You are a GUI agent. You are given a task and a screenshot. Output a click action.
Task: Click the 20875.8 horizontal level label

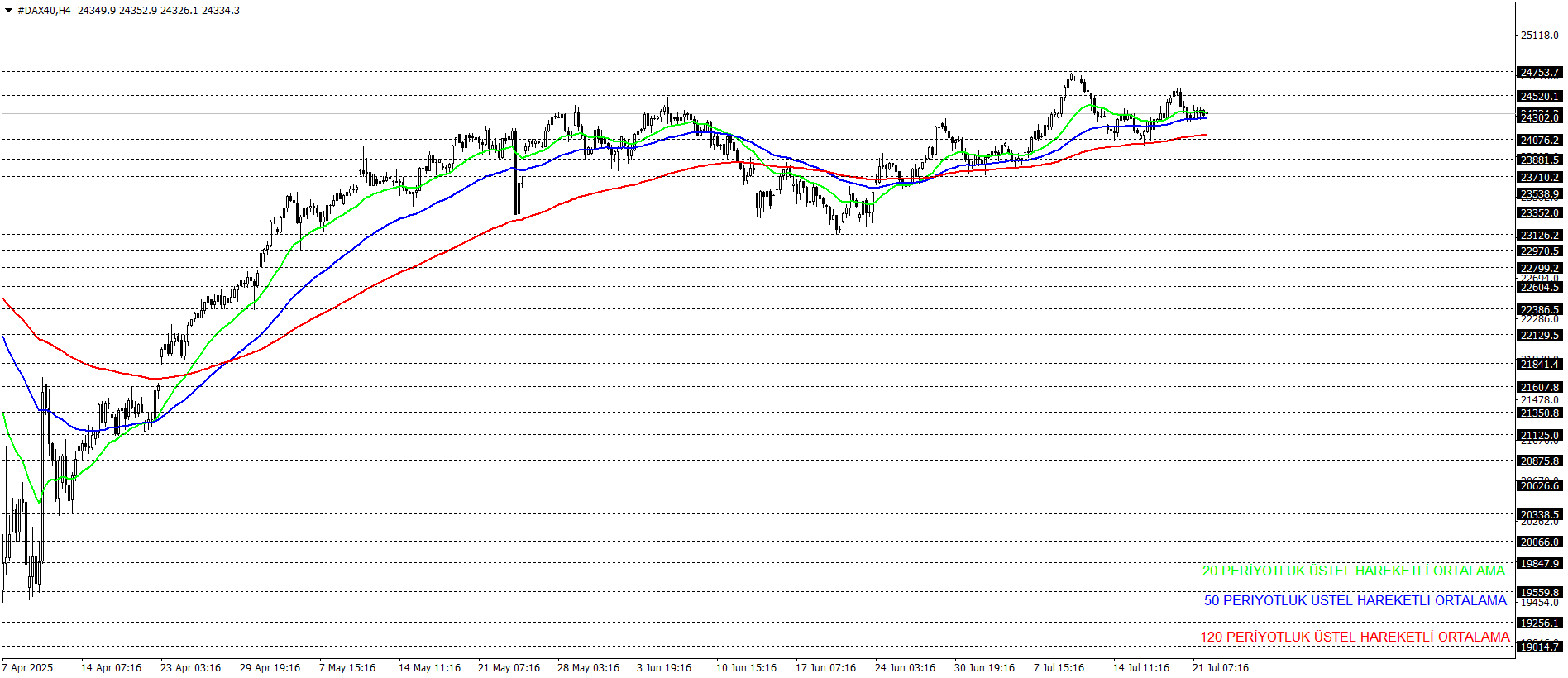point(1540,461)
